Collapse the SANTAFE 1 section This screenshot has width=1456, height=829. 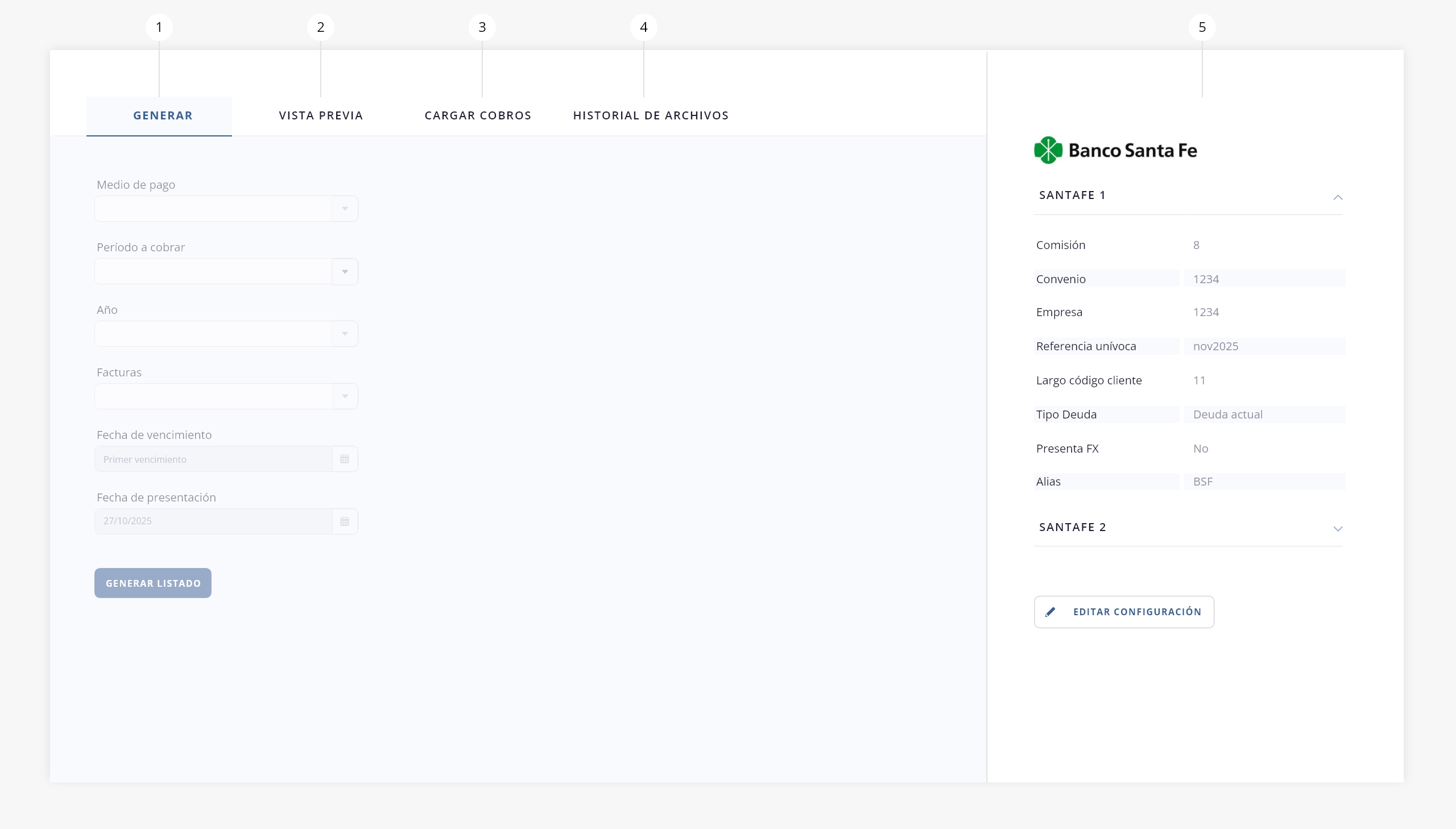[x=1338, y=197]
